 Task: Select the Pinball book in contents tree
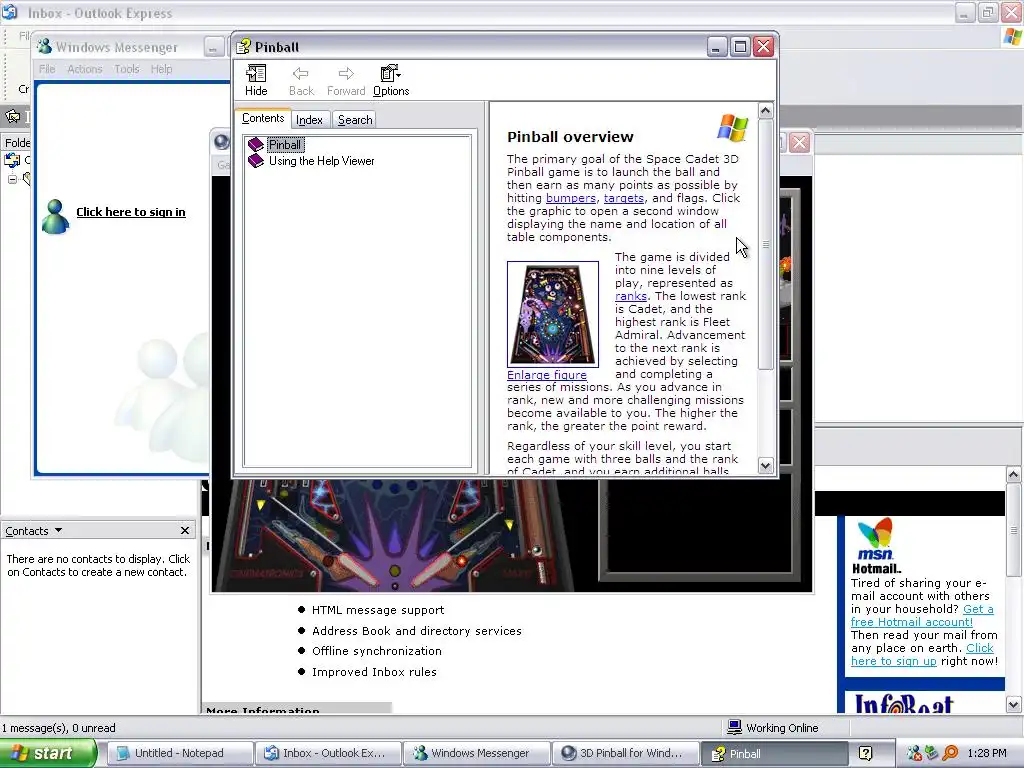(x=285, y=145)
